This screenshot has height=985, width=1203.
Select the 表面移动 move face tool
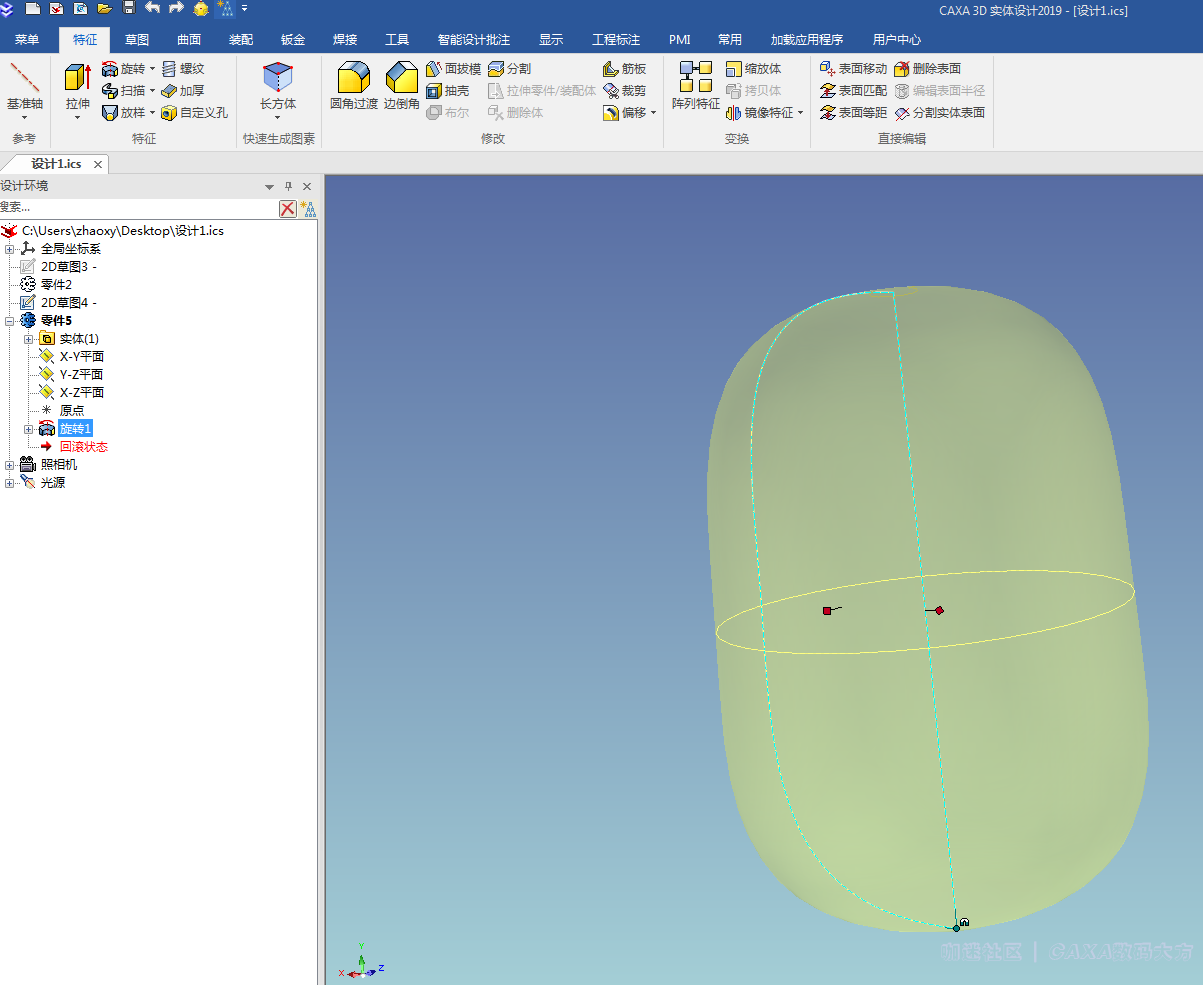(853, 69)
